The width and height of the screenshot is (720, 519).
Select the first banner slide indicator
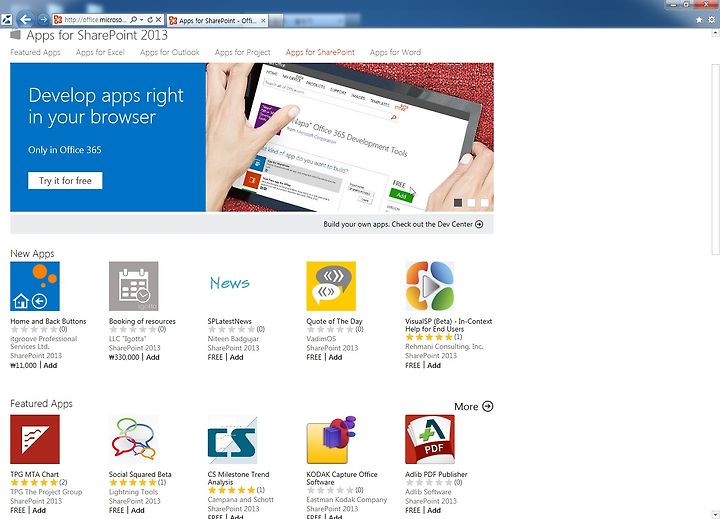458,202
